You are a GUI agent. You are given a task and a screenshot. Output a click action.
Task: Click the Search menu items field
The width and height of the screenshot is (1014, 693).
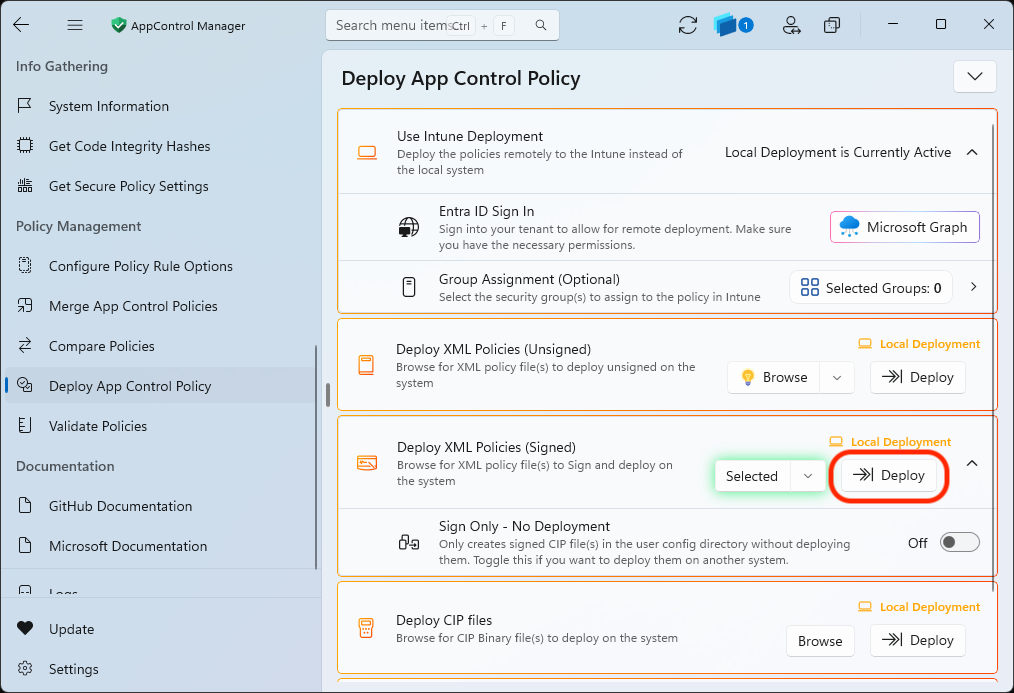coord(442,25)
